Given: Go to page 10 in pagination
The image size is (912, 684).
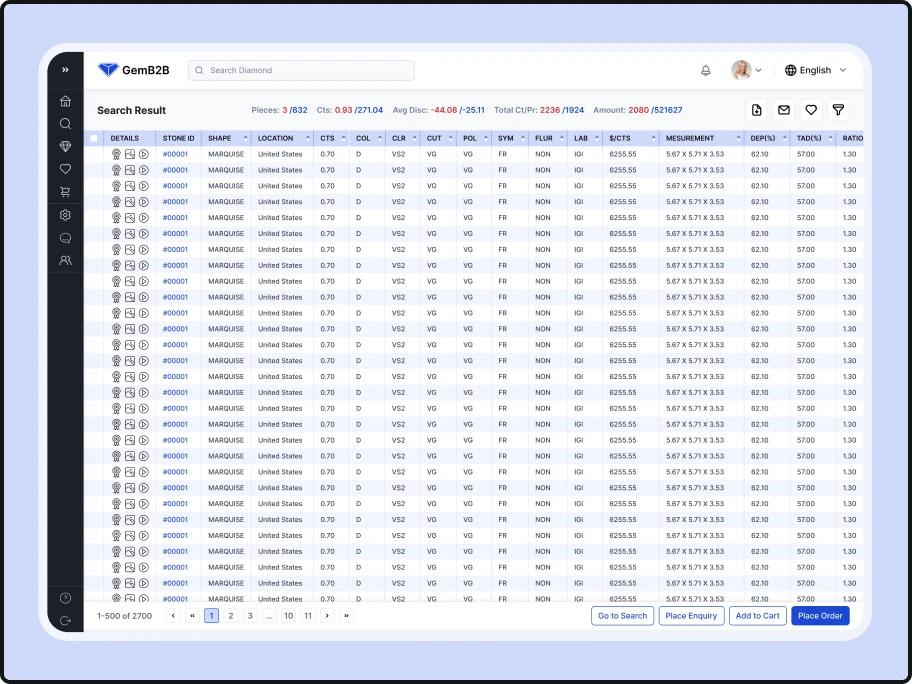Looking at the screenshot, I should pos(288,616).
